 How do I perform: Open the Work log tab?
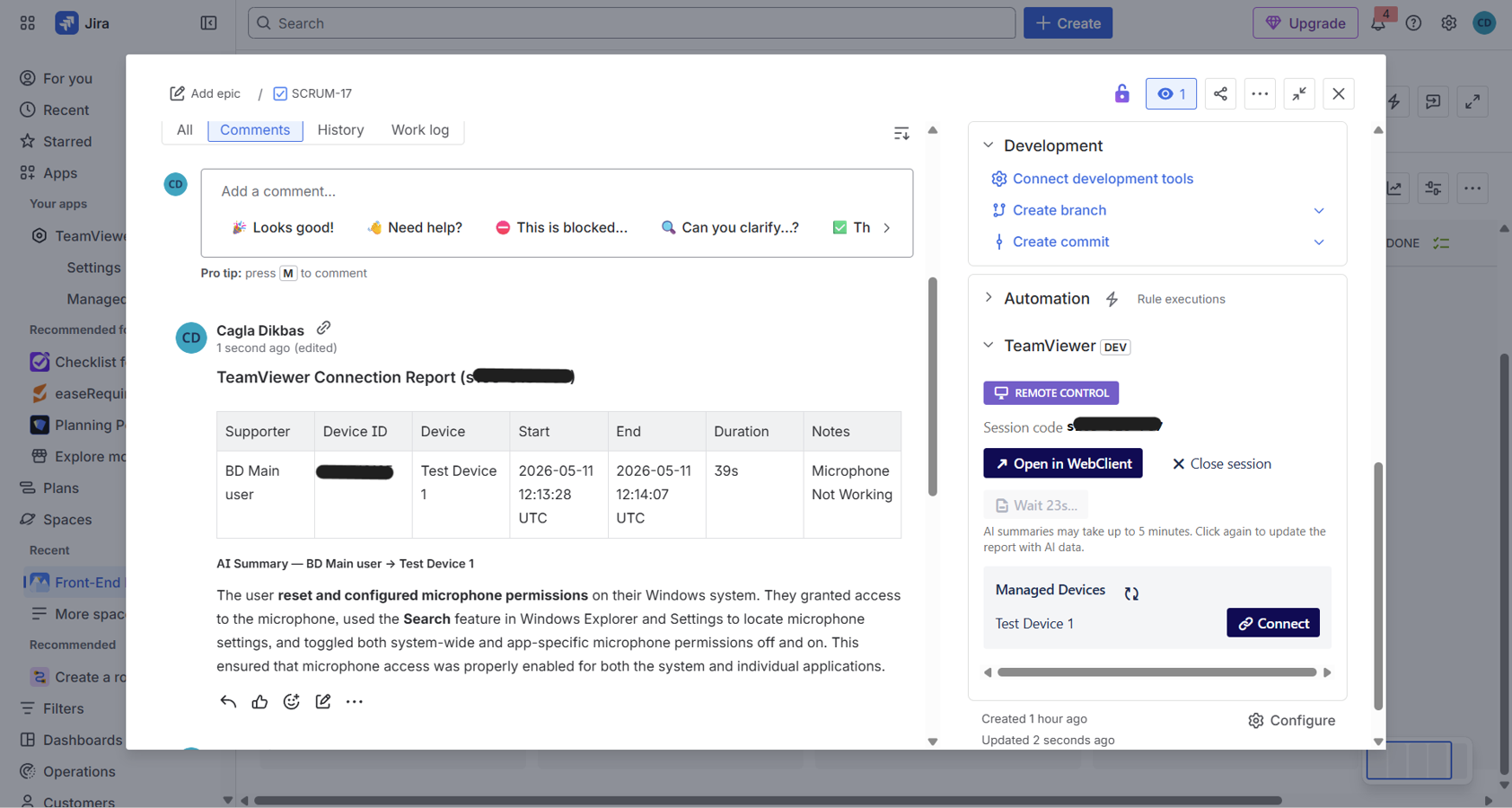pos(420,129)
